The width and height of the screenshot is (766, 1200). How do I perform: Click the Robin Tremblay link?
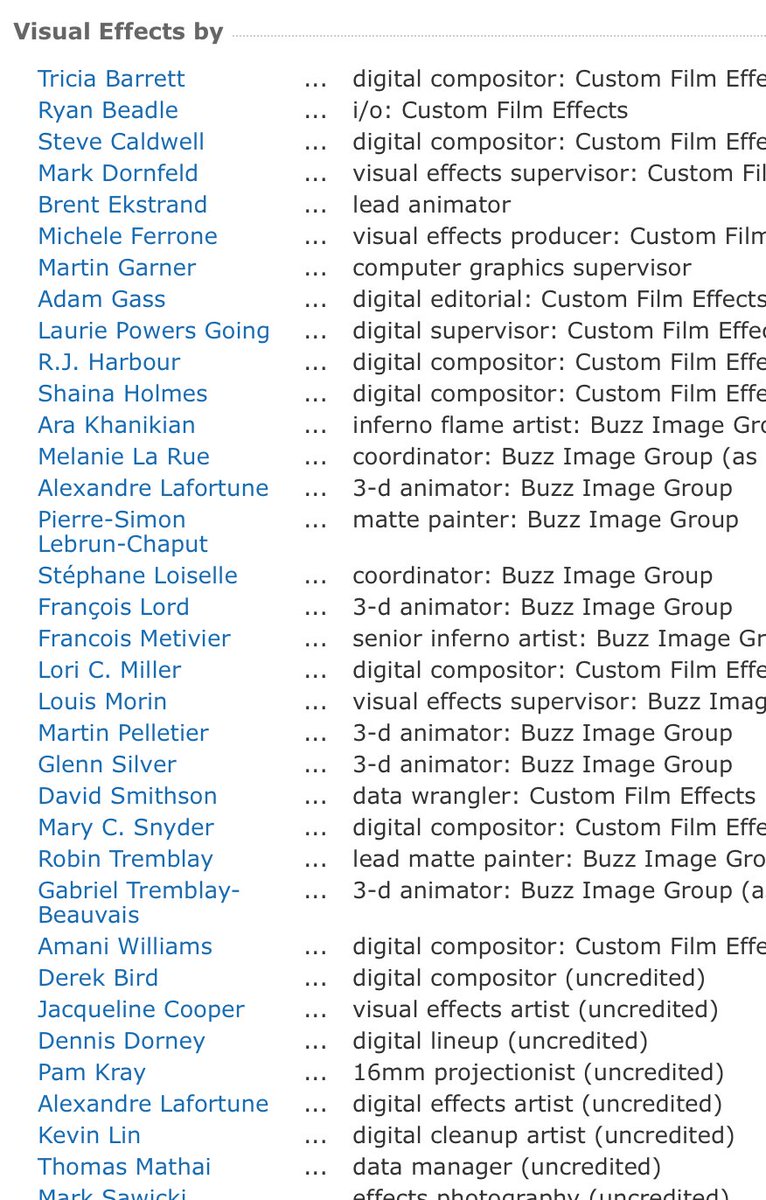[x=125, y=859]
